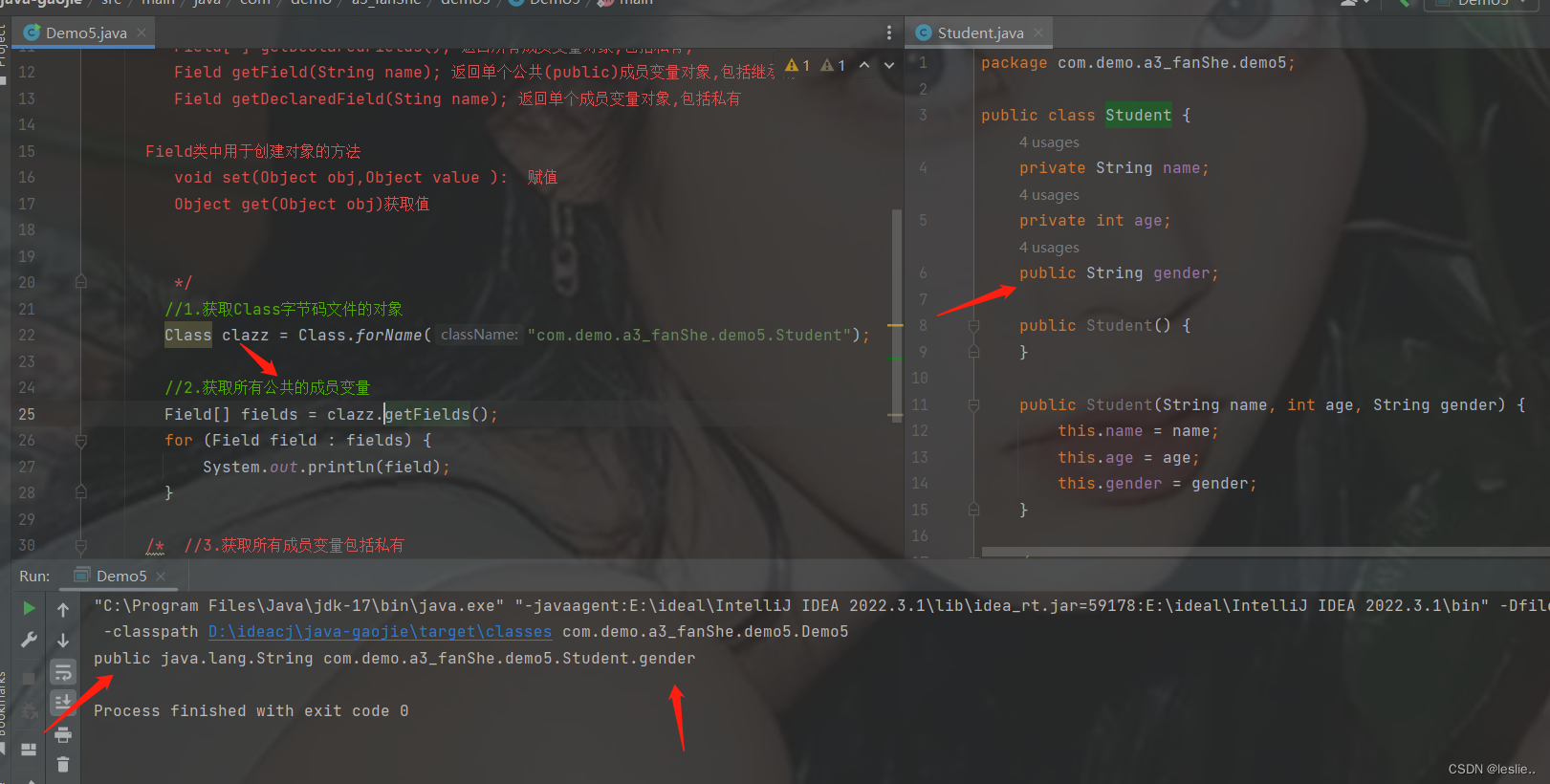Toggle soft-wrap in Run console
Viewport: 1550px width, 784px height.
(x=63, y=671)
